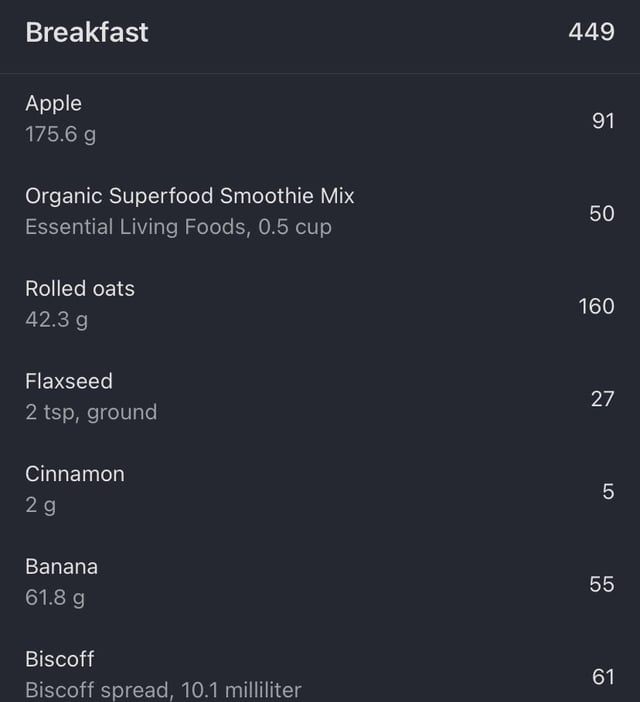Open the Rolled oats entry

pyautogui.click(x=80, y=289)
